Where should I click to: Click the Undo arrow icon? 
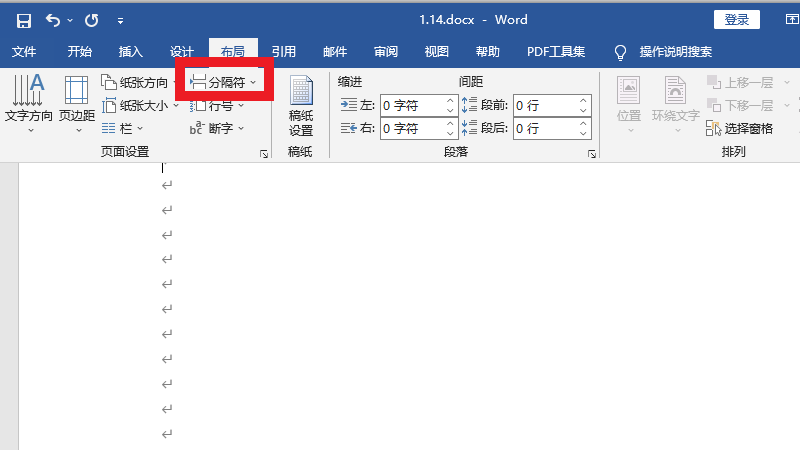[x=53, y=20]
